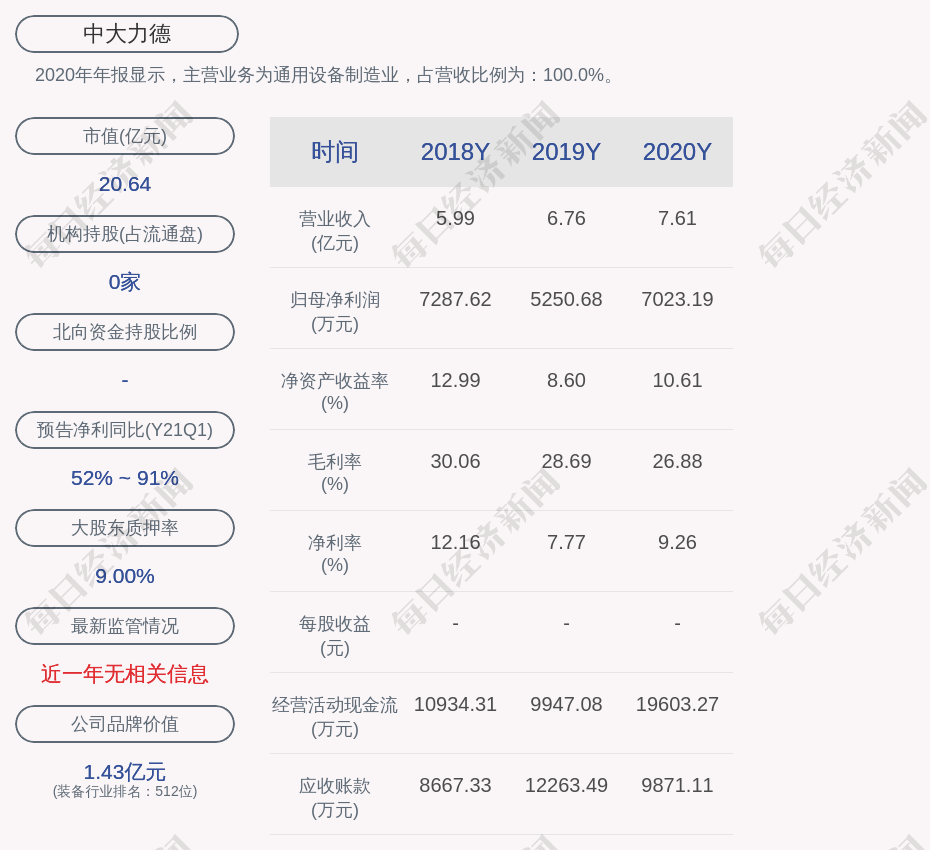Click the 最新监管情况 label pill
Image resolution: width=930 pixels, height=850 pixels.
pyautogui.click(x=125, y=626)
